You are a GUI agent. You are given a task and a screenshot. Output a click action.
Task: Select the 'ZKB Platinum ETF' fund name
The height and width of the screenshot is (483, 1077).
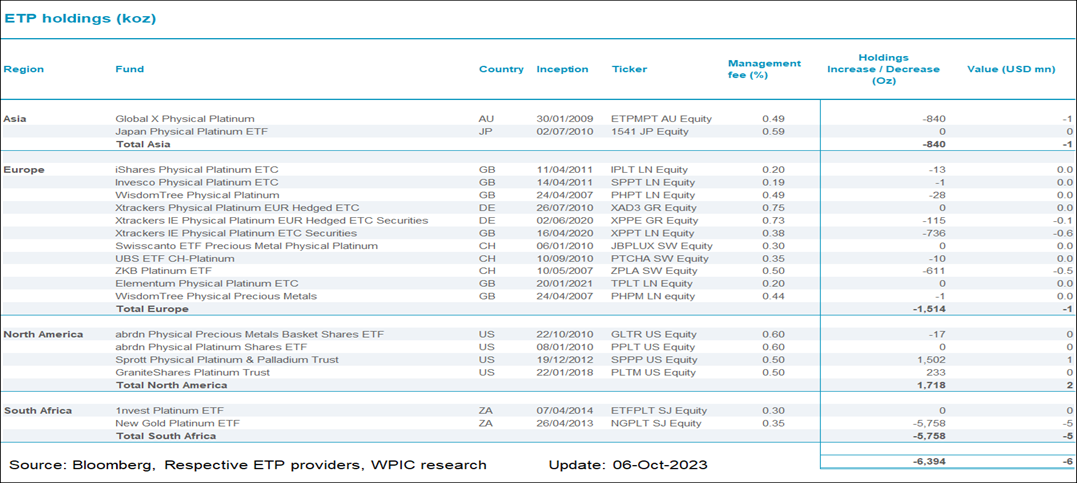(163, 271)
